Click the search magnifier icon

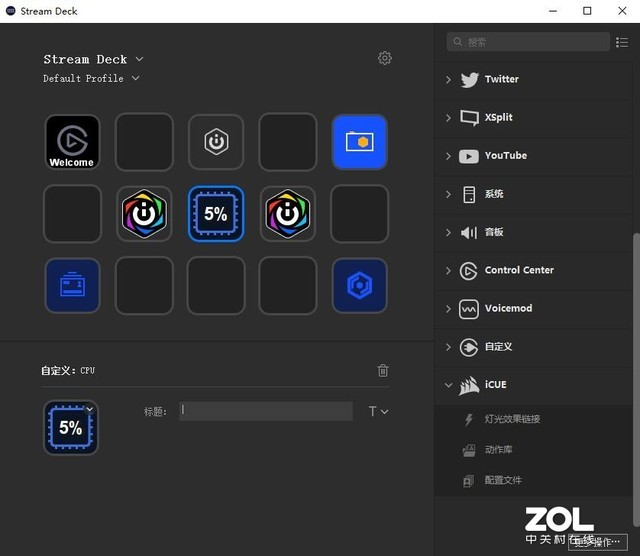[458, 42]
